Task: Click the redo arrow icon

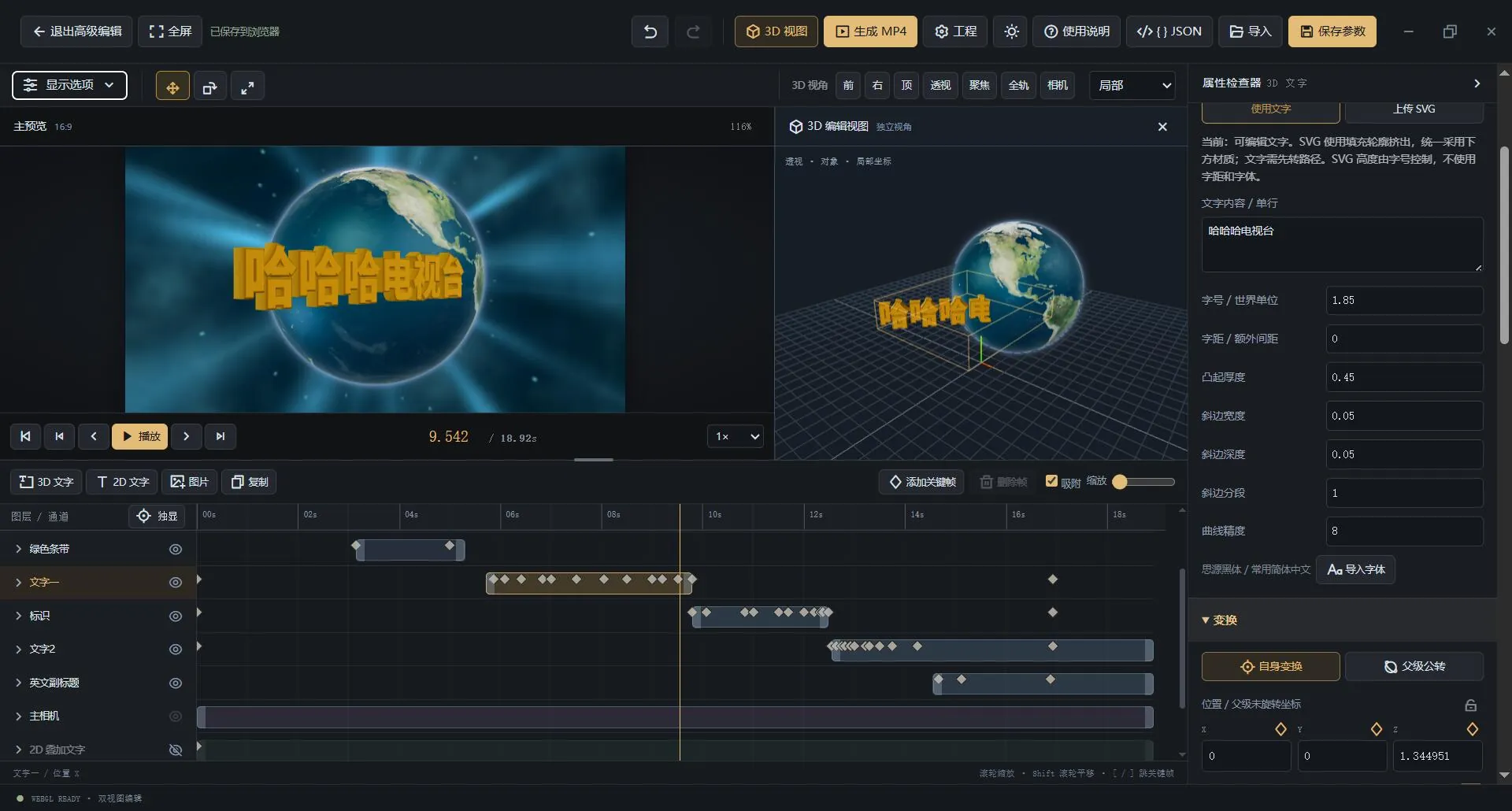Action: tap(693, 31)
